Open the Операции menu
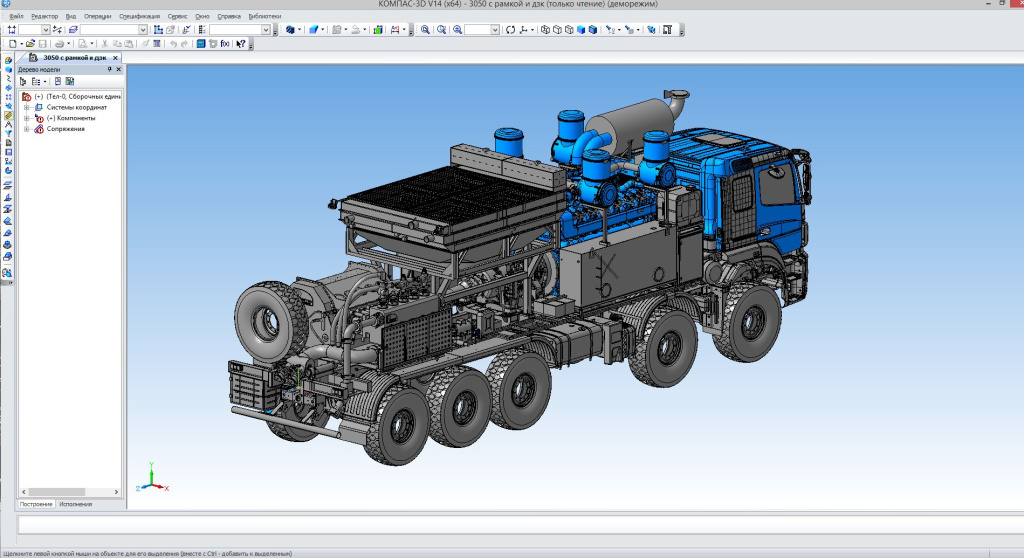 pyautogui.click(x=98, y=17)
